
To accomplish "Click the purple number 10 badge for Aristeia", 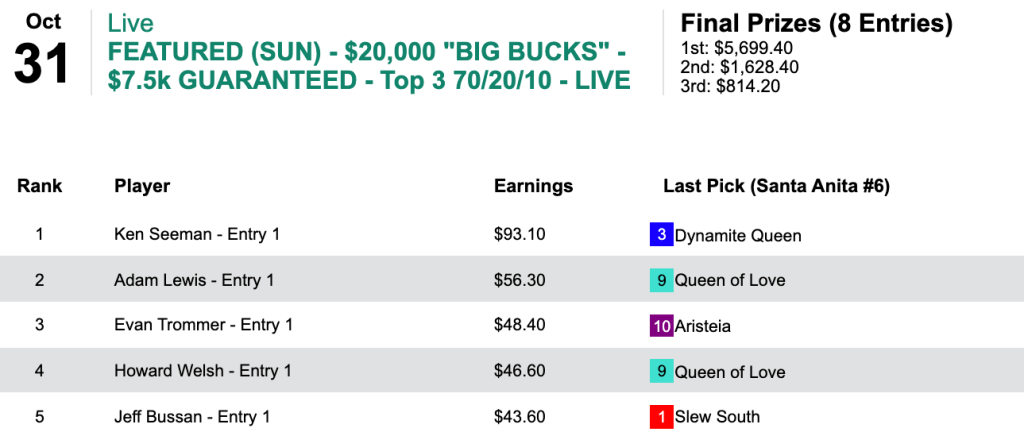I will coord(661,326).
